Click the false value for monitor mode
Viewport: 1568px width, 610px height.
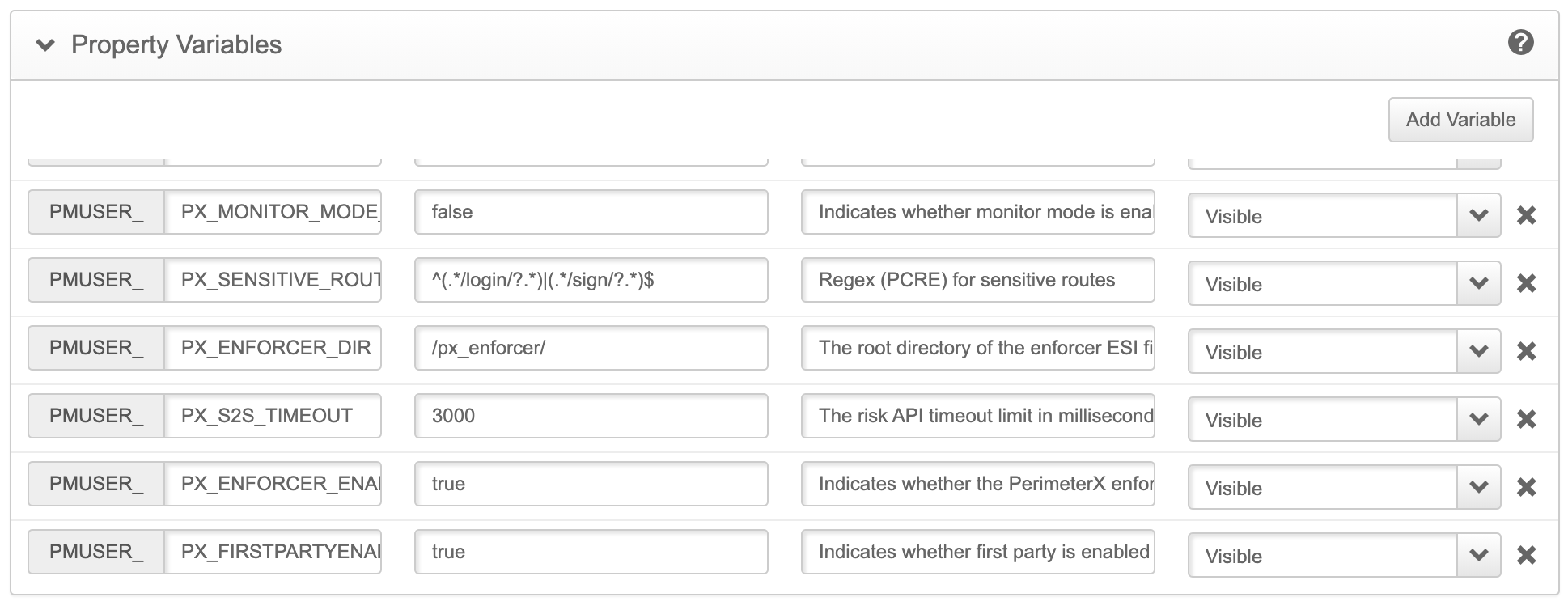[591, 212]
